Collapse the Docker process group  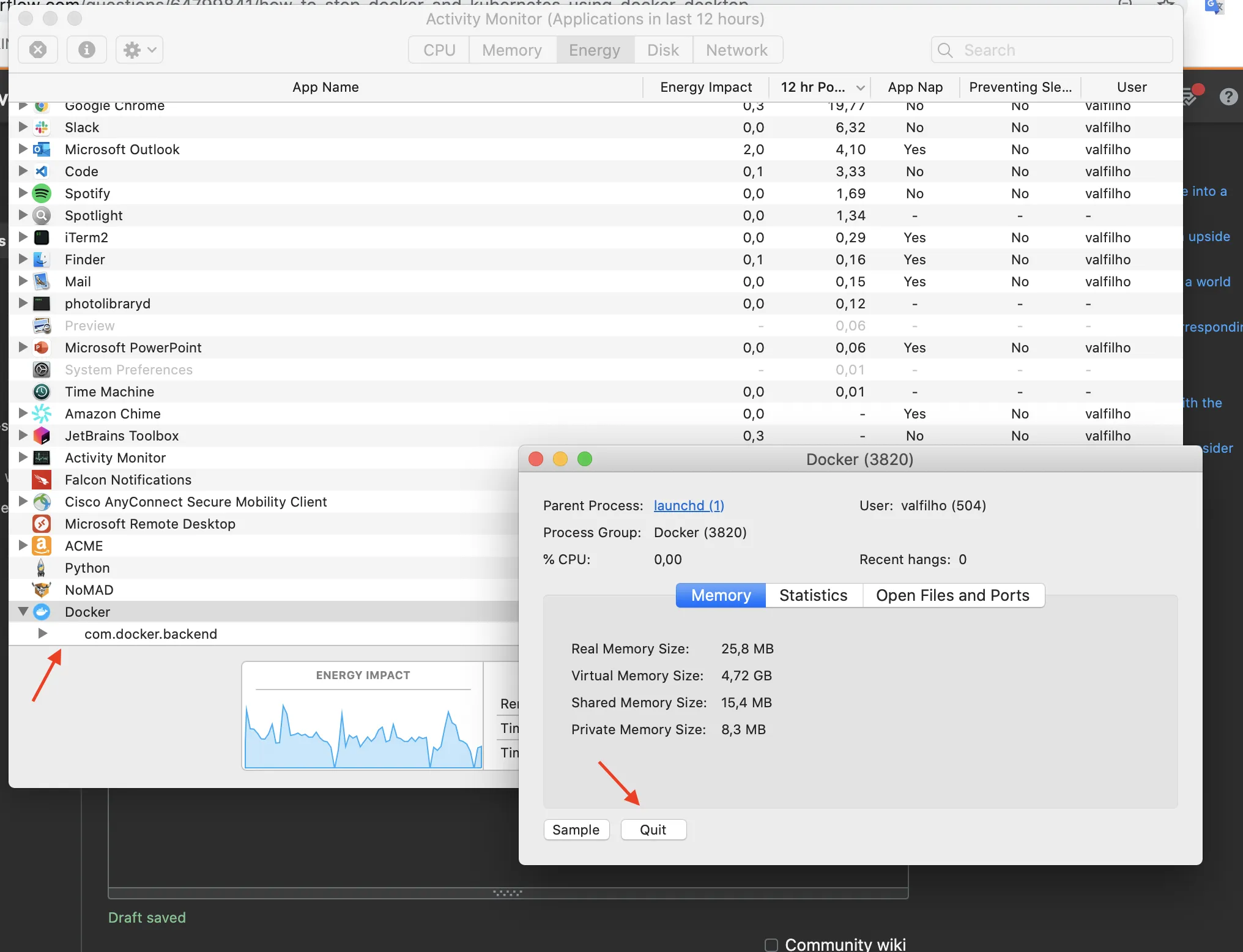(x=23, y=611)
